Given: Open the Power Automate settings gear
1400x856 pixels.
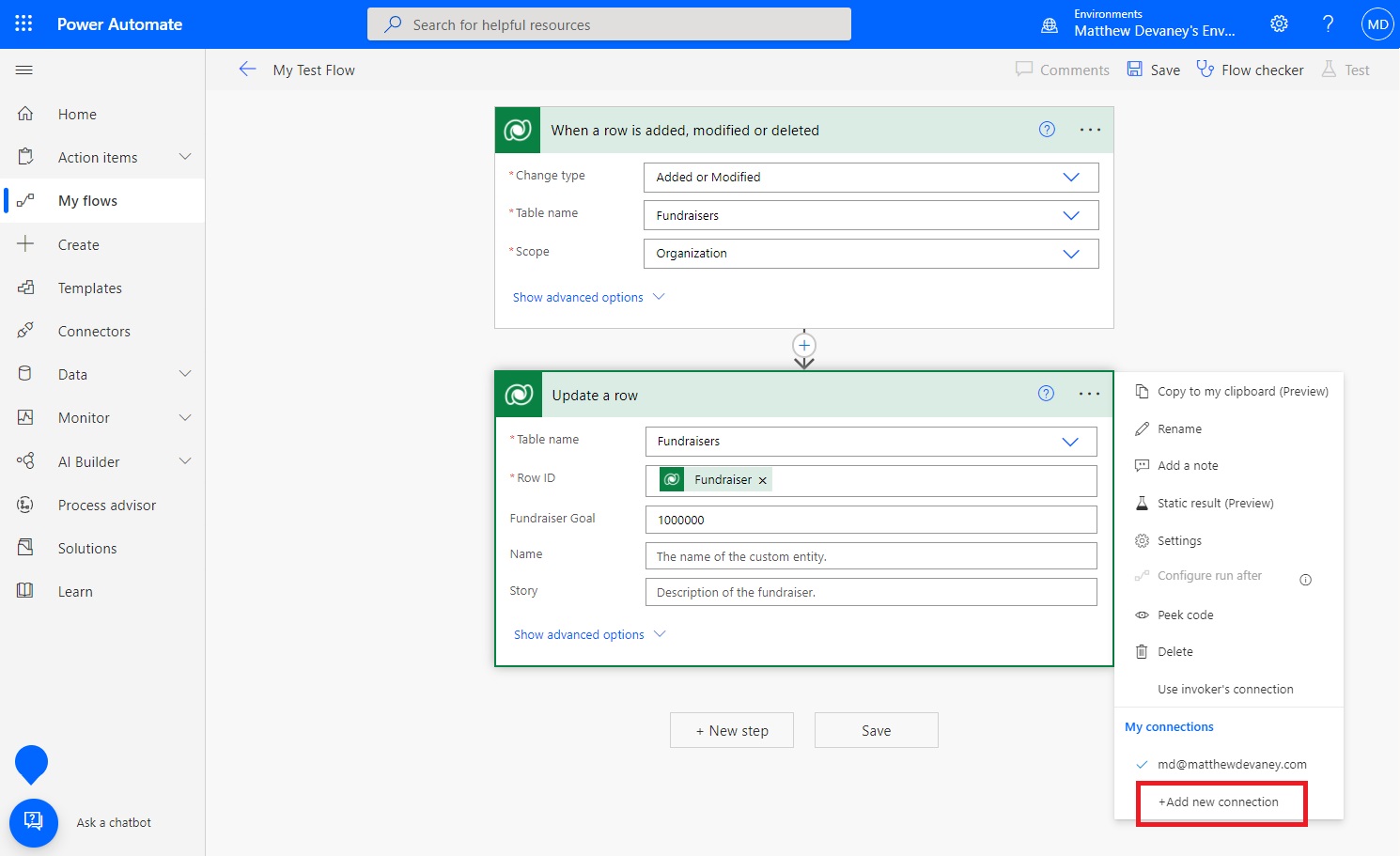Looking at the screenshot, I should tap(1279, 23).
